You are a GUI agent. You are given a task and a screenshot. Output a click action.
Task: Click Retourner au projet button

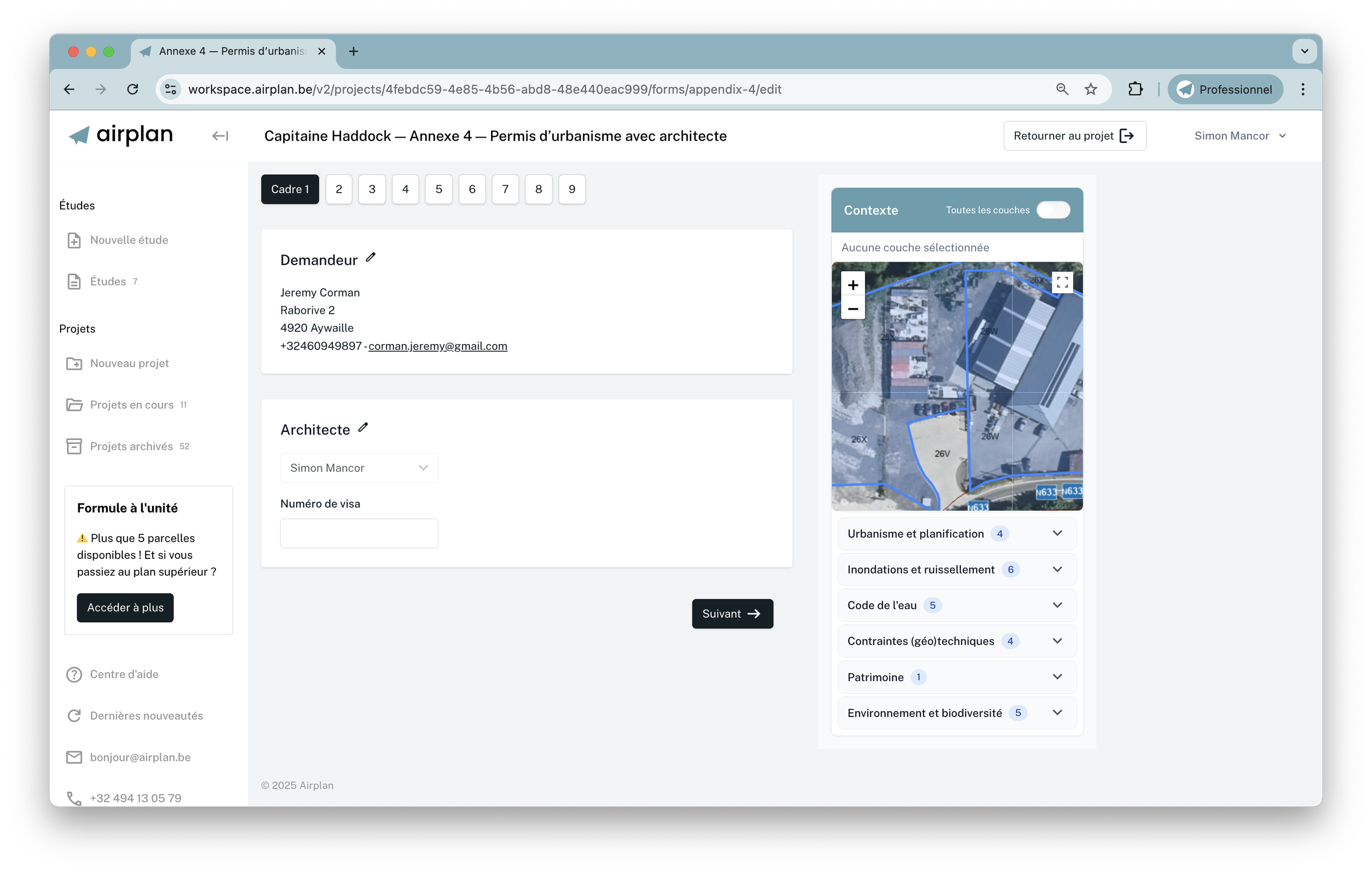1074,136
